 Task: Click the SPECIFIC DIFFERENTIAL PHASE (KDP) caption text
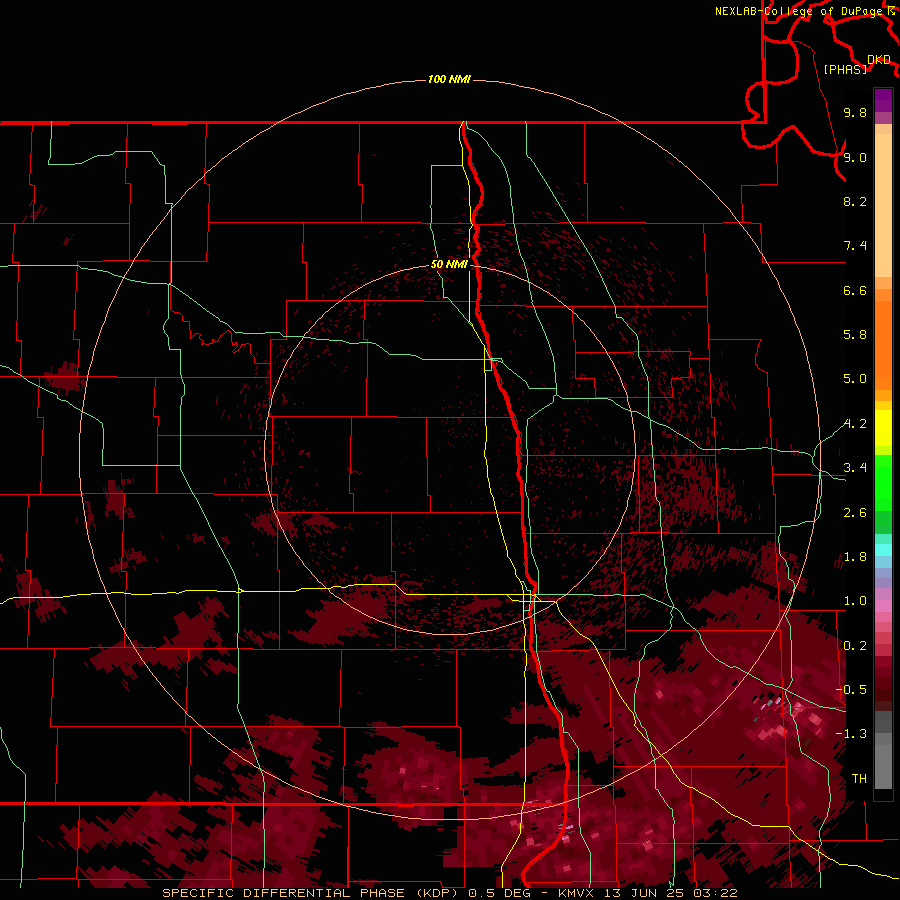[312, 893]
